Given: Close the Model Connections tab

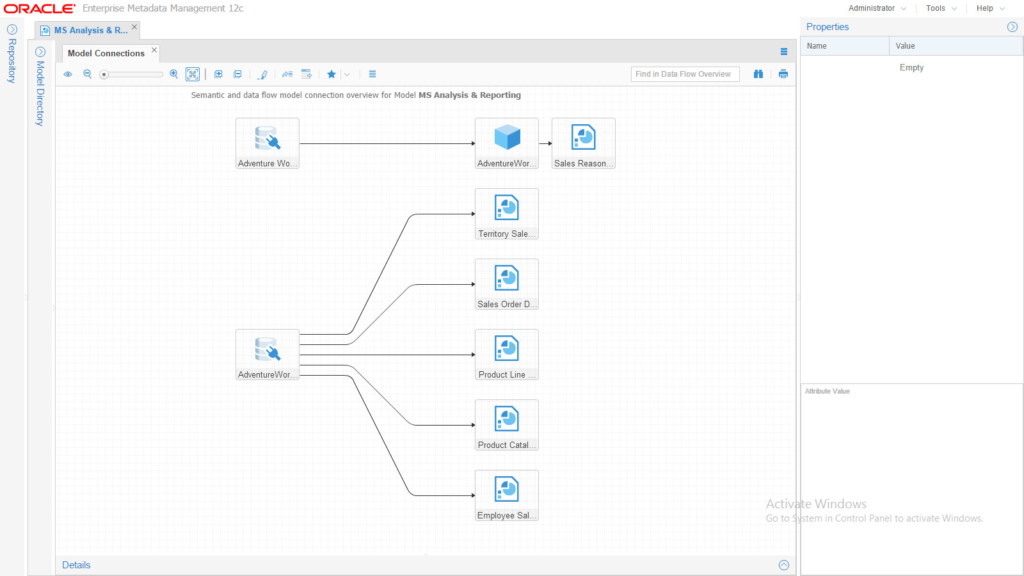Looking at the screenshot, I should point(155,50).
